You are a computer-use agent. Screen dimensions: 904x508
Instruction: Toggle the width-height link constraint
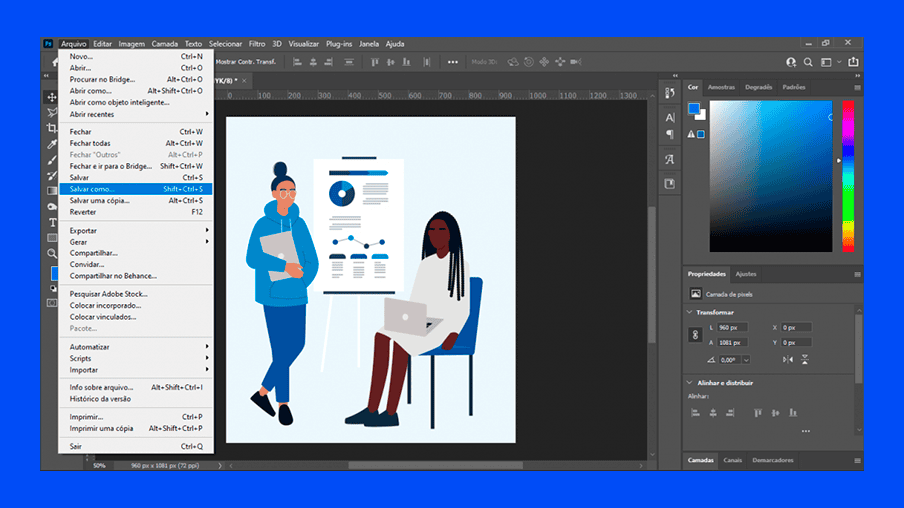coord(694,335)
